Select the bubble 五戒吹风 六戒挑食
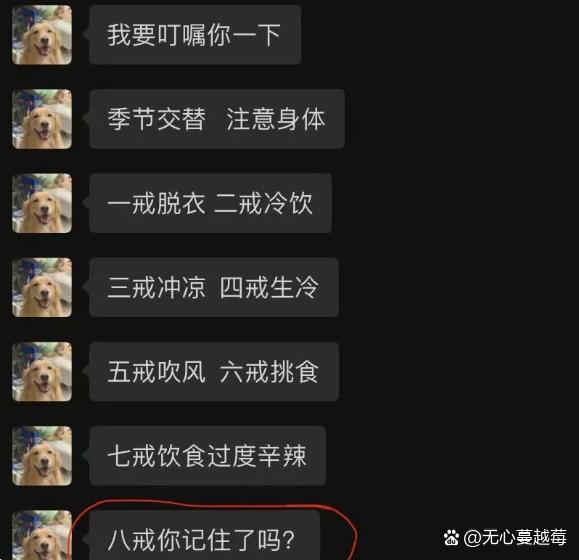Image resolution: width=579 pixels, height=560 pixels. [x=214, y=372]
